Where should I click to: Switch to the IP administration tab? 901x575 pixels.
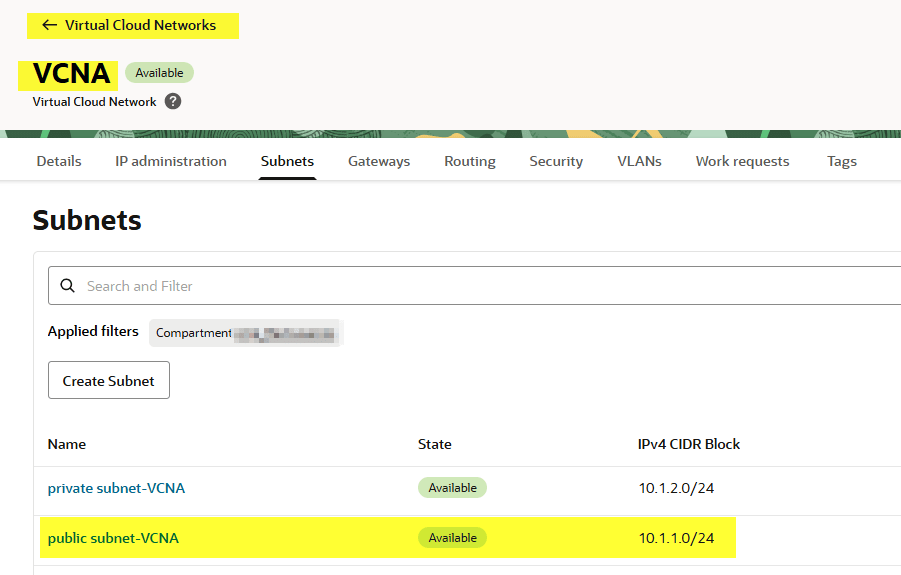pyautogui.click(x=171, y=161)
